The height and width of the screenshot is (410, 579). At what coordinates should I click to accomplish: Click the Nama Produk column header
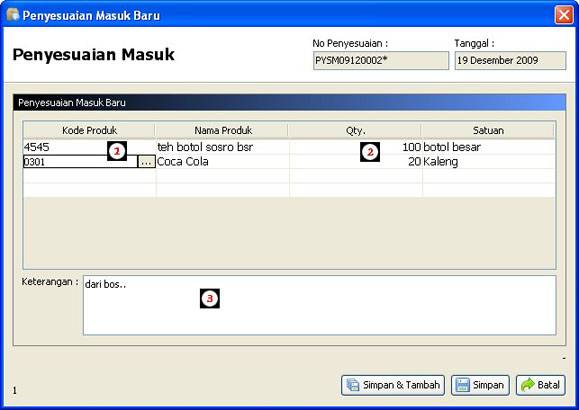click(x=223, y=130)
